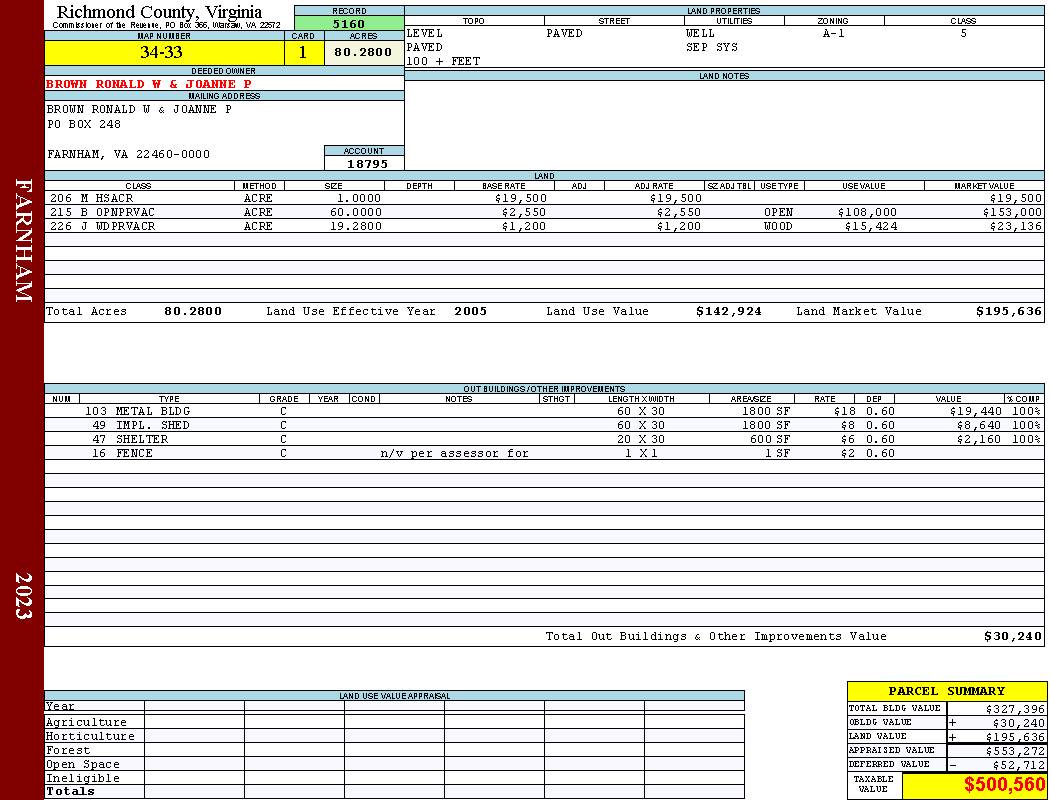Click the Open Space row label
Image resolution: width=1050 pixels, height=800 pixels.
tap(83, 765)
